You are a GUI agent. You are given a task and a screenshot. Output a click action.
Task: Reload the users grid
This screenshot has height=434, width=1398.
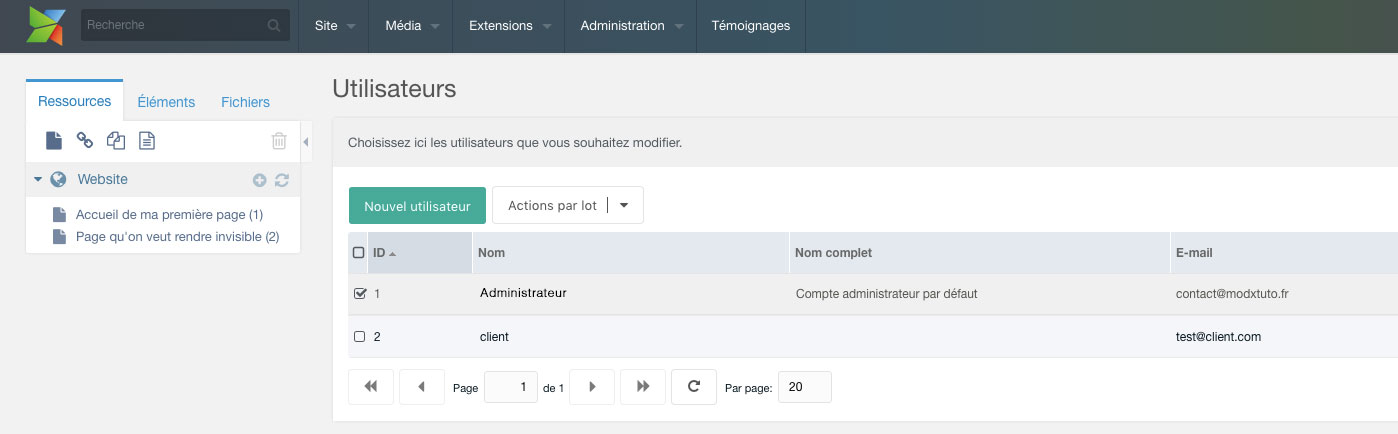[x=694, y=386]
